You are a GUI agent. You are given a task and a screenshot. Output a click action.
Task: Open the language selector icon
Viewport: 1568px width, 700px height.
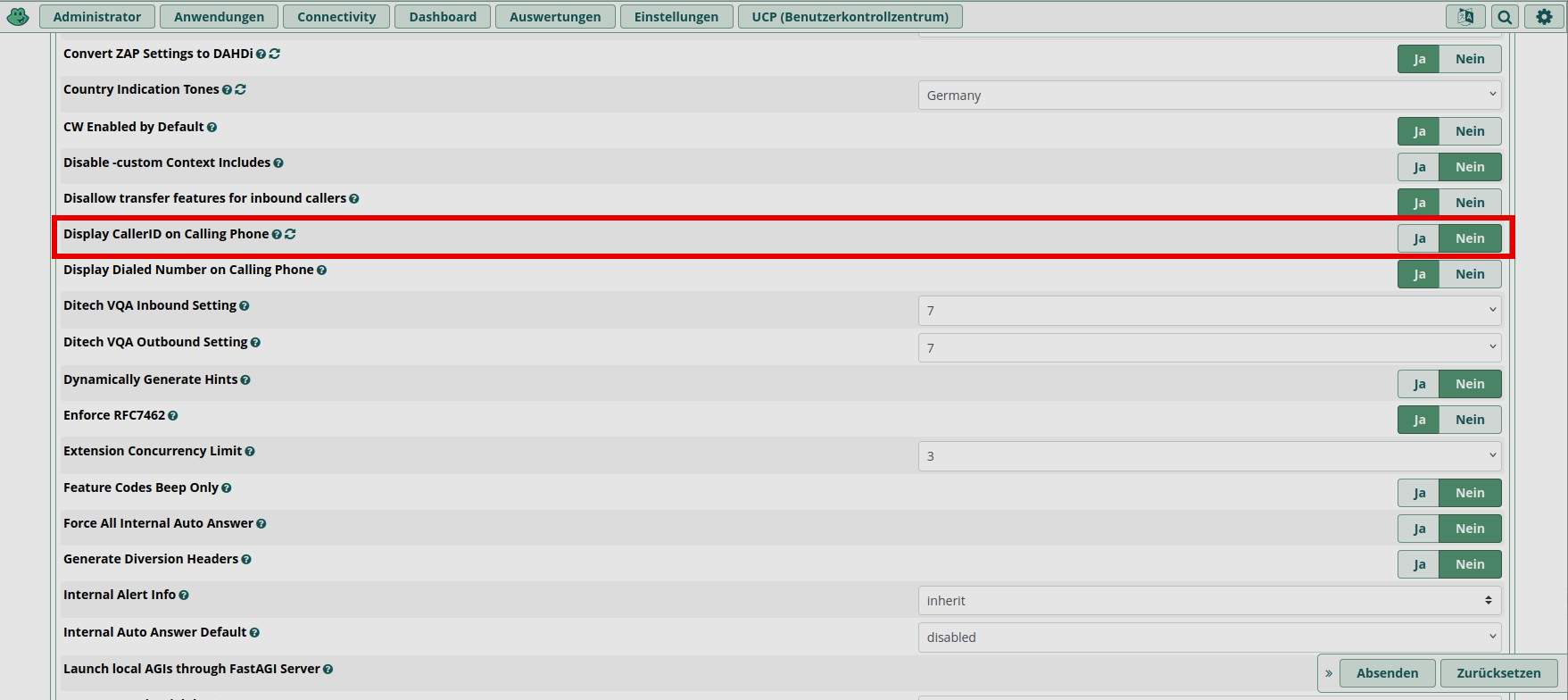coord(1465,16)
